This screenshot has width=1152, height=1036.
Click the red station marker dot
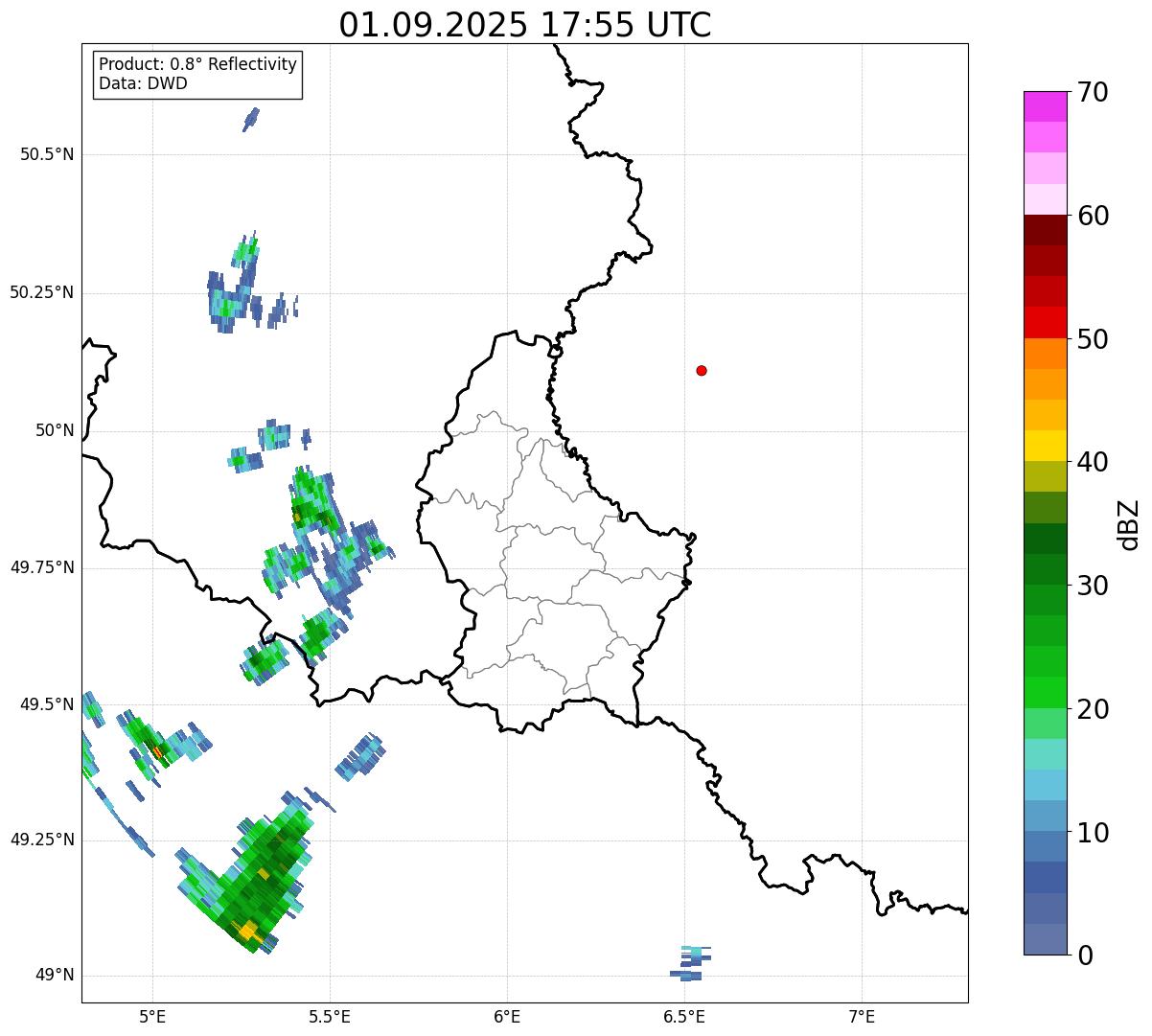(702, 370)
